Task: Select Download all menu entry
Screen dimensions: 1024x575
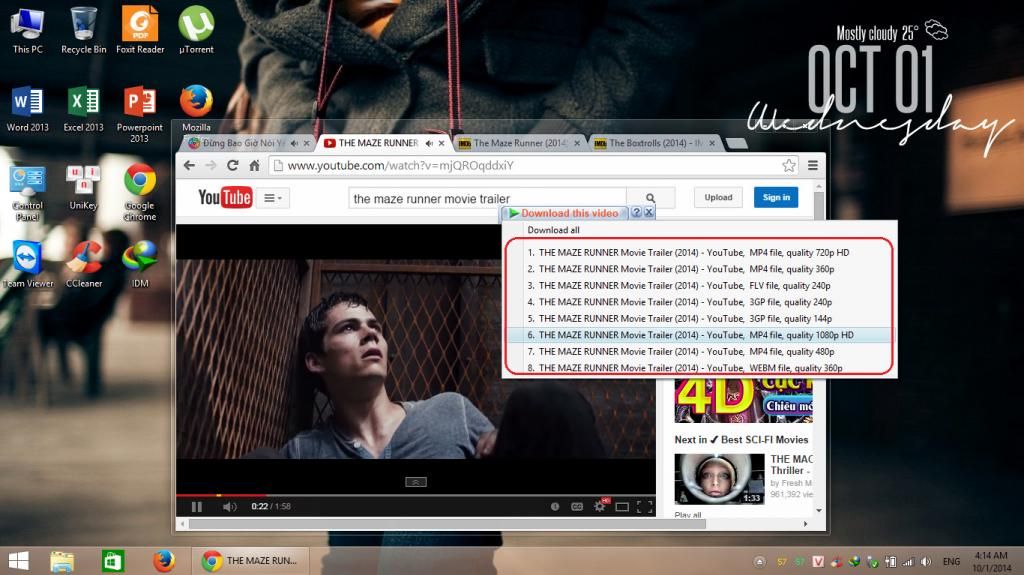Action: point(553,230)
